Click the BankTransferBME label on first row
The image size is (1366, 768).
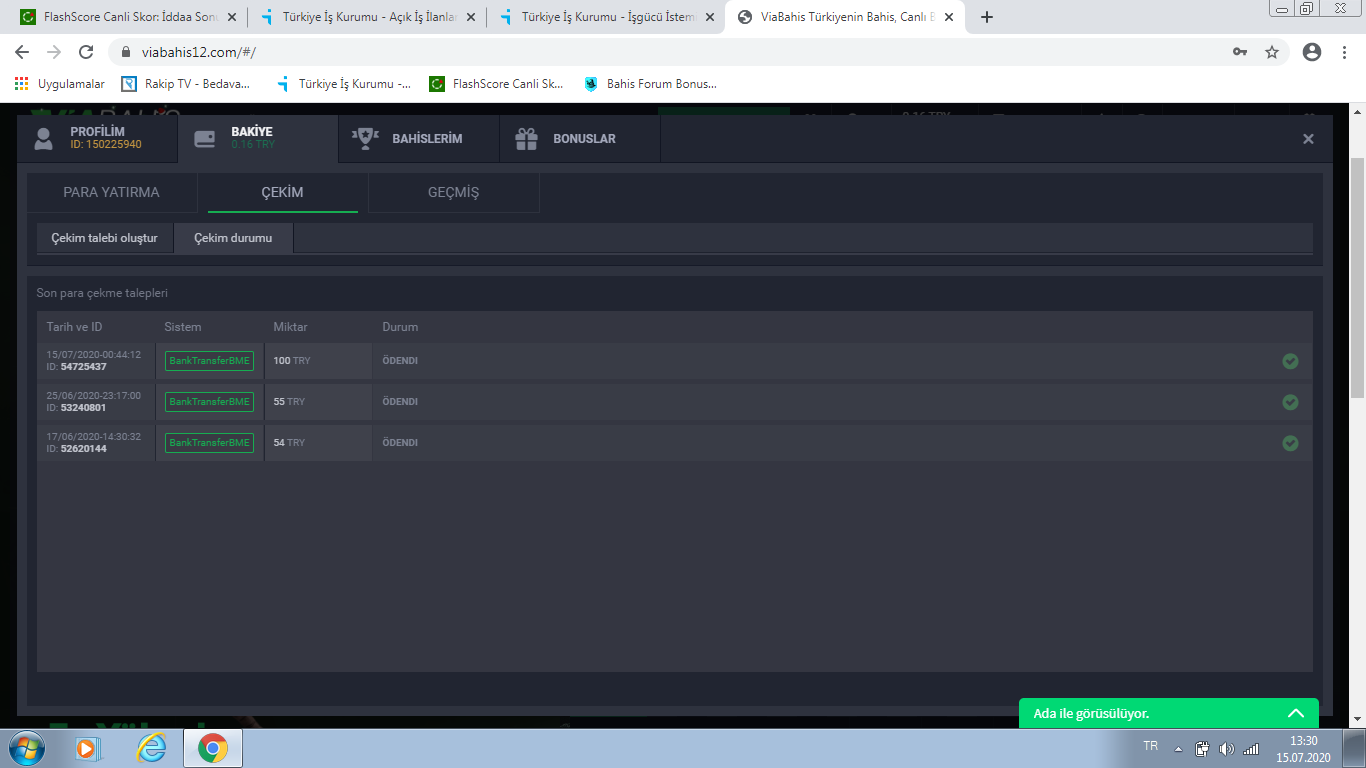point(209,361)
